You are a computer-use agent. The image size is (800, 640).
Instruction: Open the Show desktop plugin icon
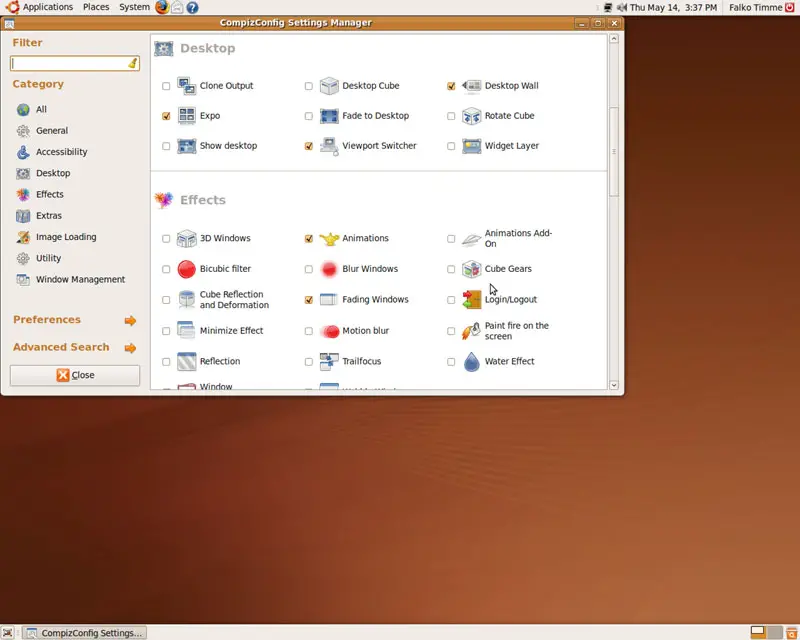point(186,146)
